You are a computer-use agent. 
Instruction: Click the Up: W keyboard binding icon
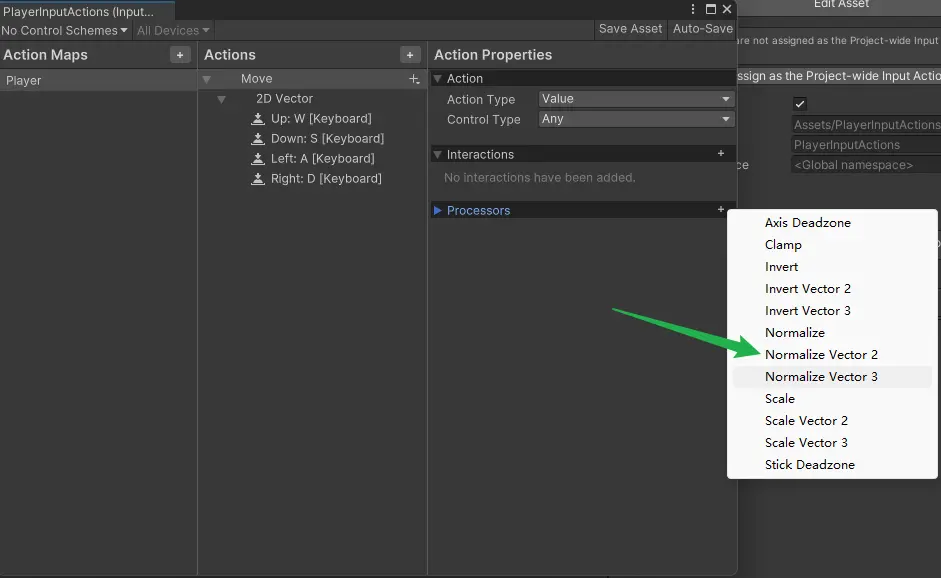point(258,119)
